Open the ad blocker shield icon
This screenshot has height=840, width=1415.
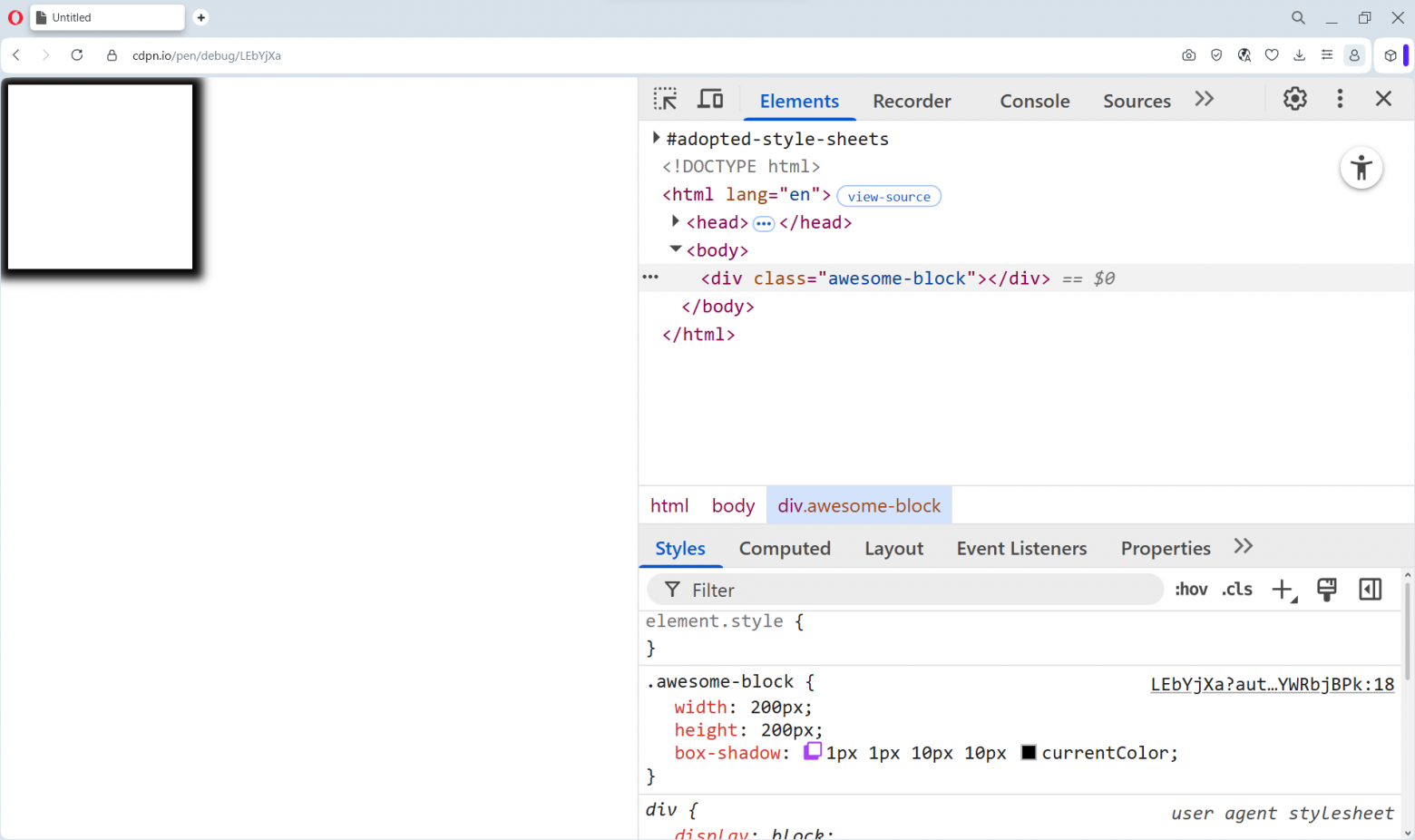point(1216,55)
